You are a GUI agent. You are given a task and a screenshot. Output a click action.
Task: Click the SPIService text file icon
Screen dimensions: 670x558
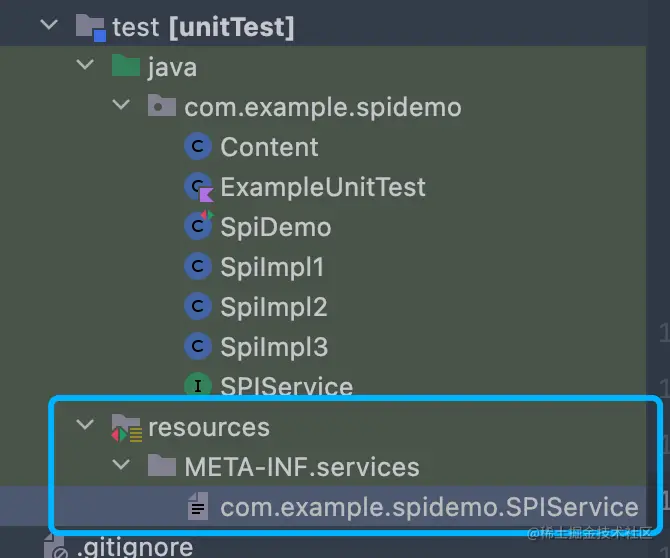pos(199,507)
